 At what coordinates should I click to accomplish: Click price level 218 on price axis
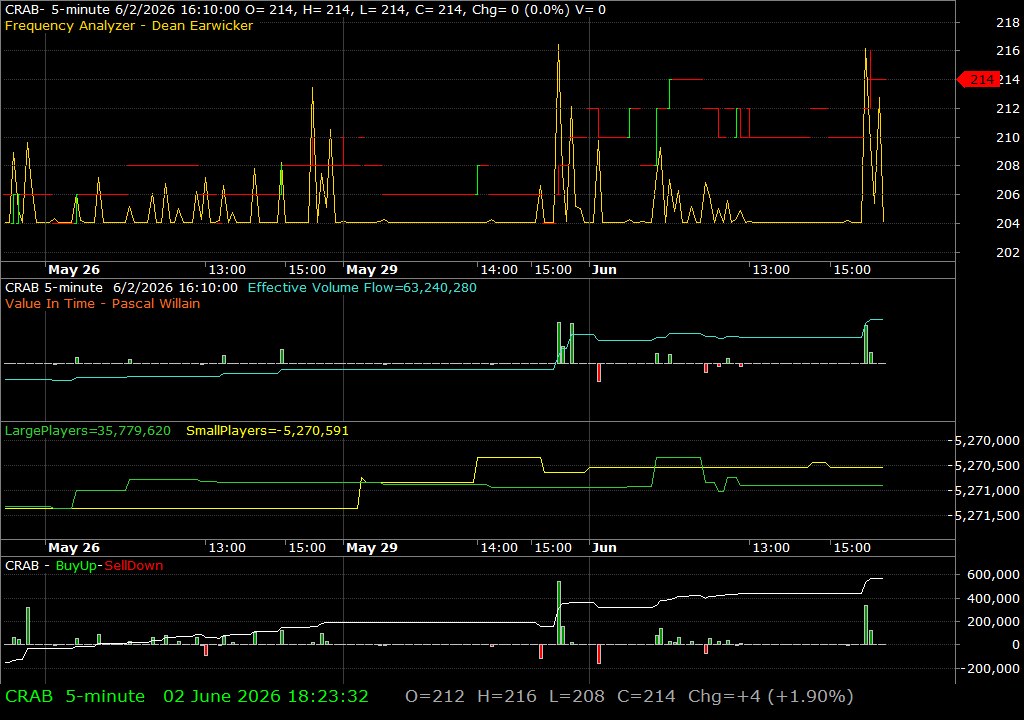[1008, 22]
